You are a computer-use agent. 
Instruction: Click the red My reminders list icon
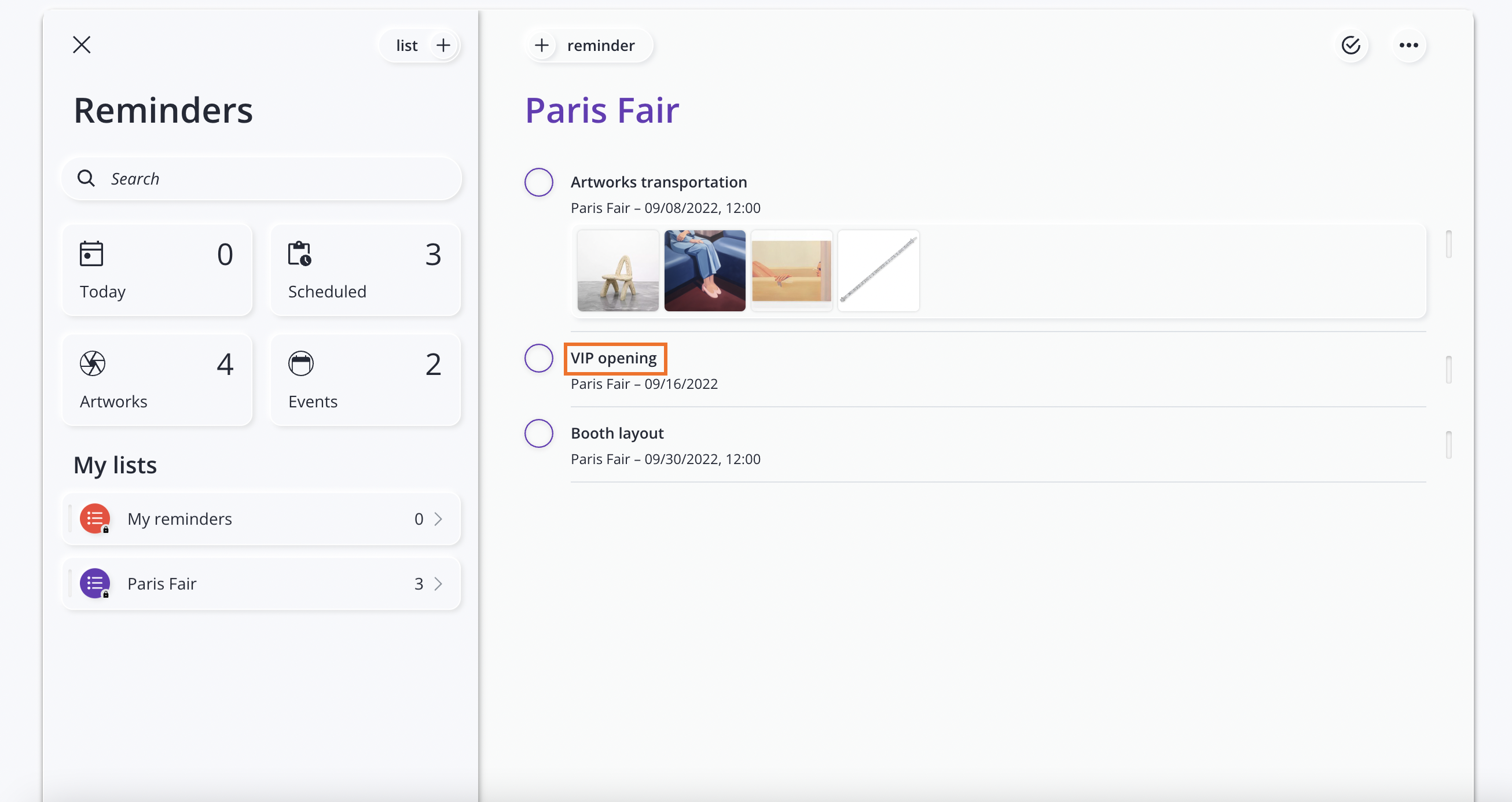[95, 518]
